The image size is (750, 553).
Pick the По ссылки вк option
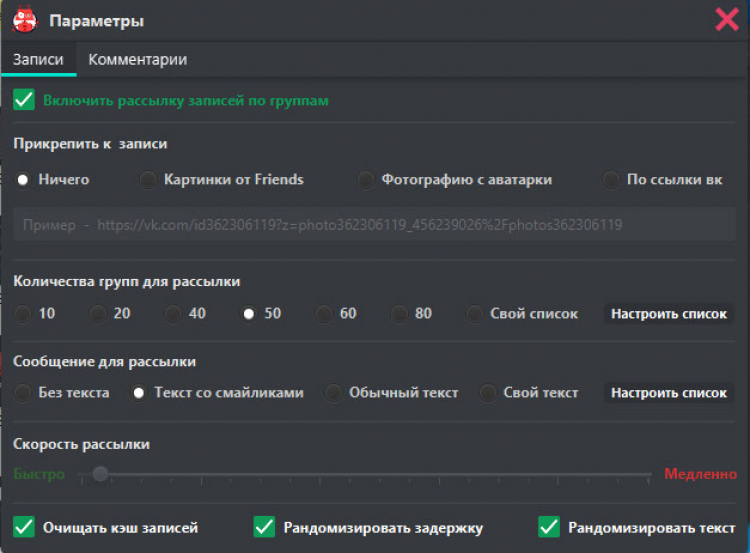(611, 180)
